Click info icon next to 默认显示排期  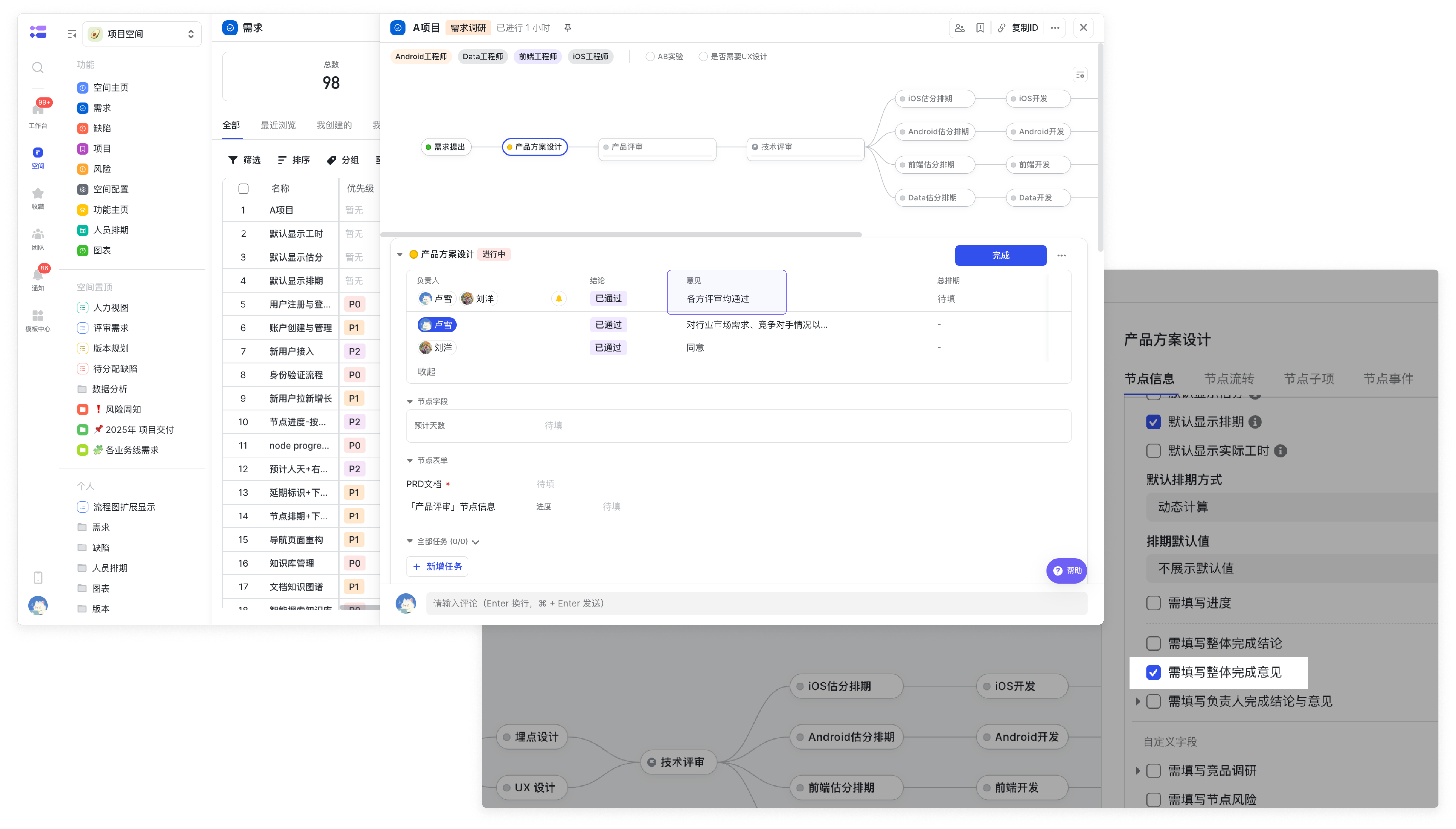coord(1255,422)
